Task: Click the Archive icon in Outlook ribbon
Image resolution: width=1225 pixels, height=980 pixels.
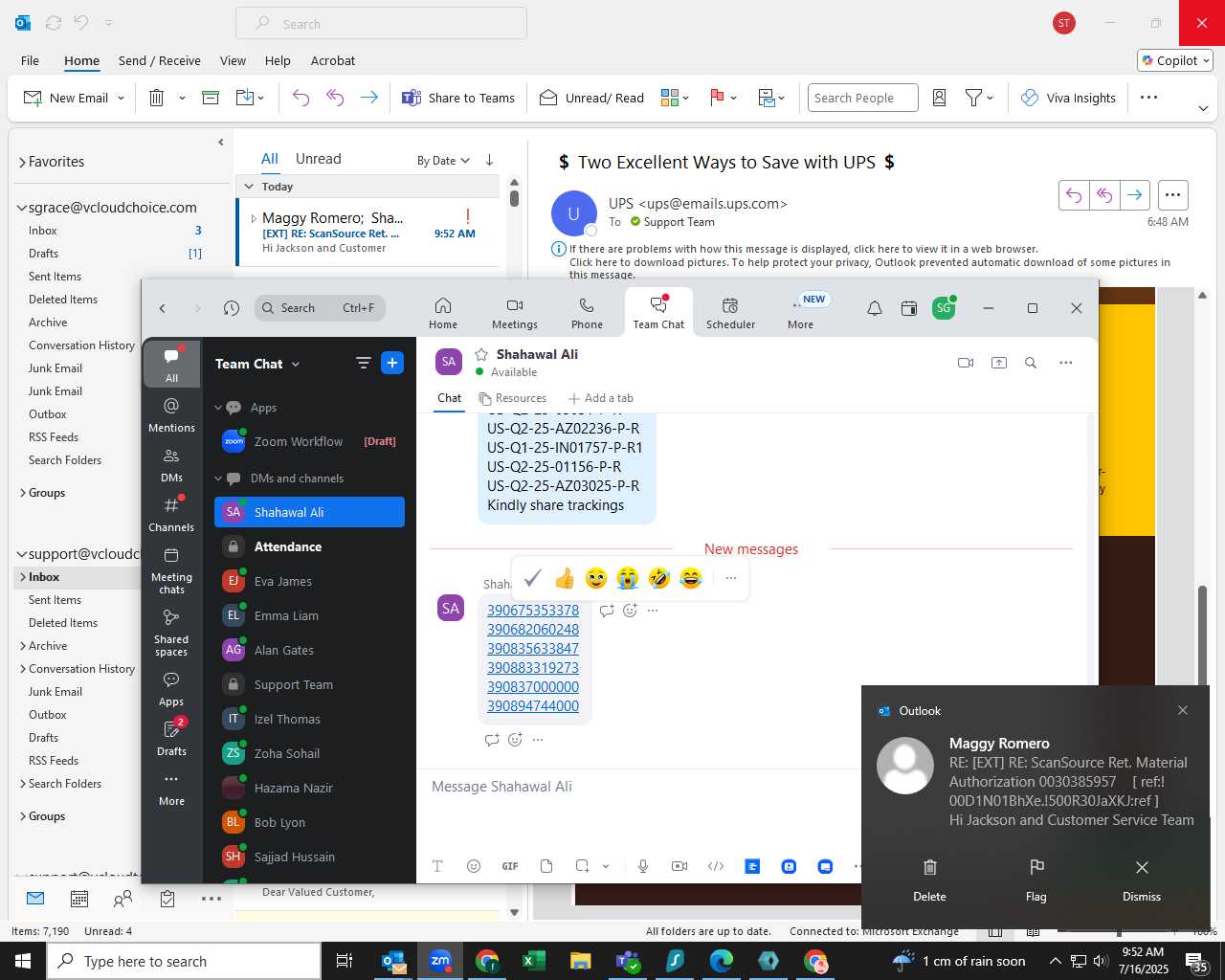Action: [211, 98]
